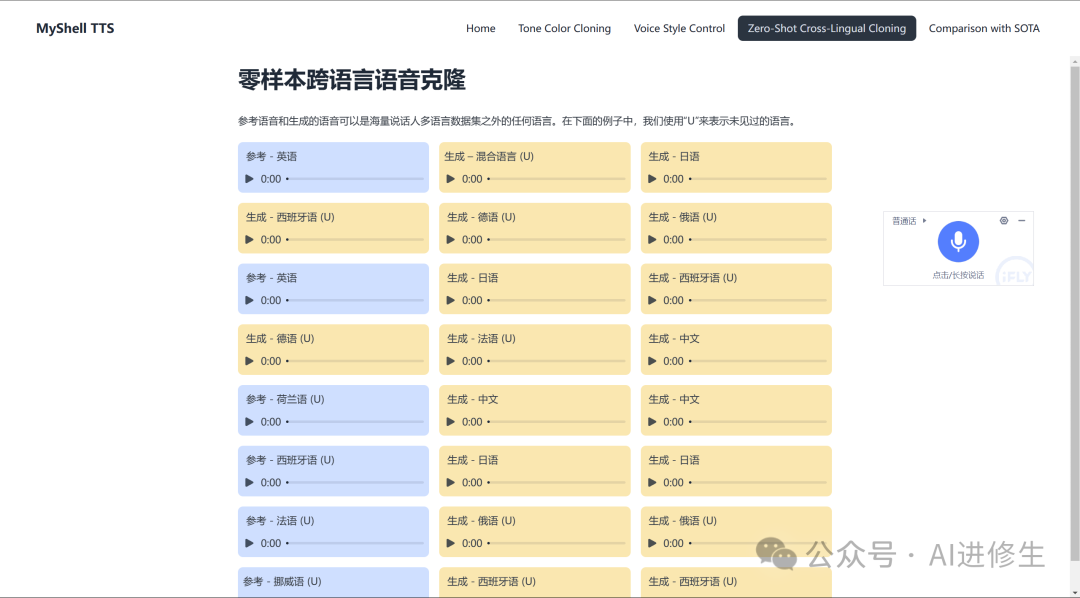Play the 参考 - 法语 (U) reference audio
Screen dimensions: 1080x598
tap(250, 544)
